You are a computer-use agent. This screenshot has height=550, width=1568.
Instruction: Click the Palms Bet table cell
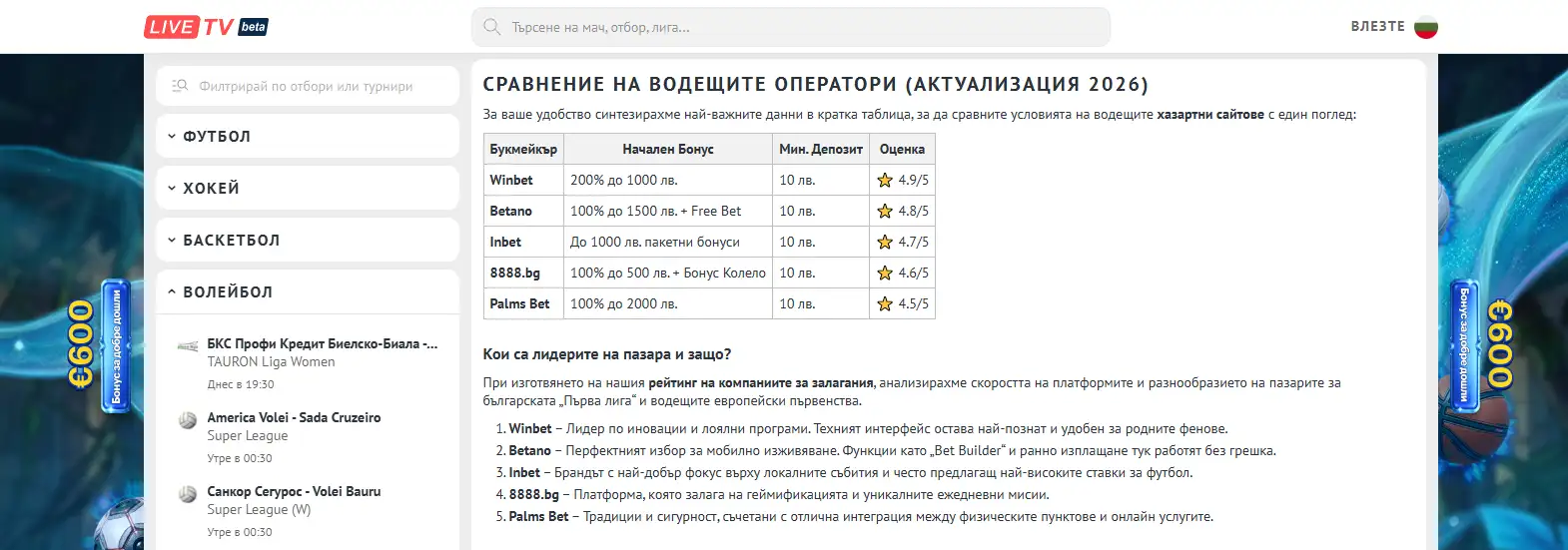[523, 303]
